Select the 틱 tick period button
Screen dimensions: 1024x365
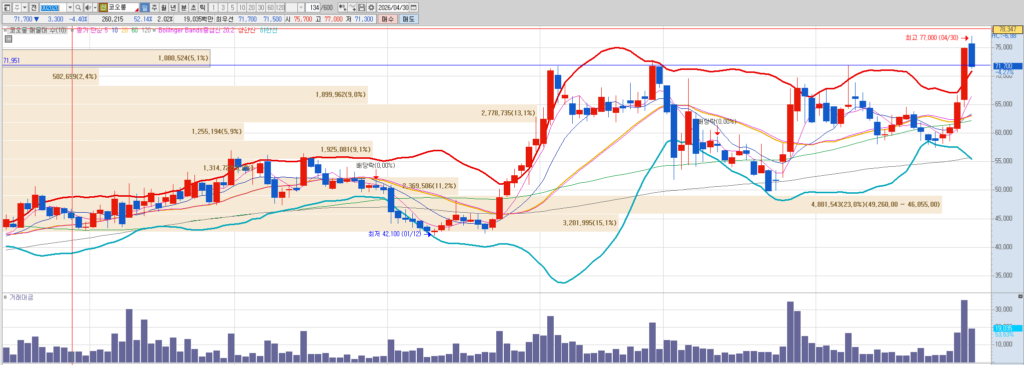[202, 7]
